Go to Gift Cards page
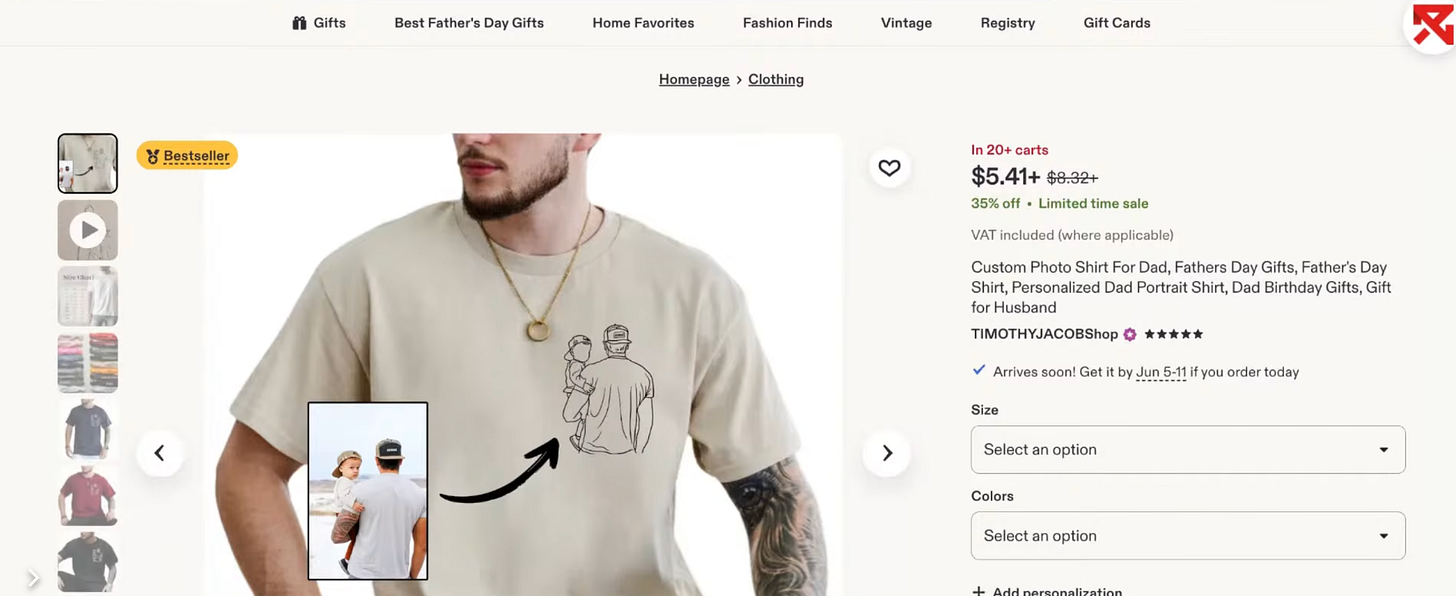Image resolution: width=1456 pixels, height=596 pixels. (1117, 22)
